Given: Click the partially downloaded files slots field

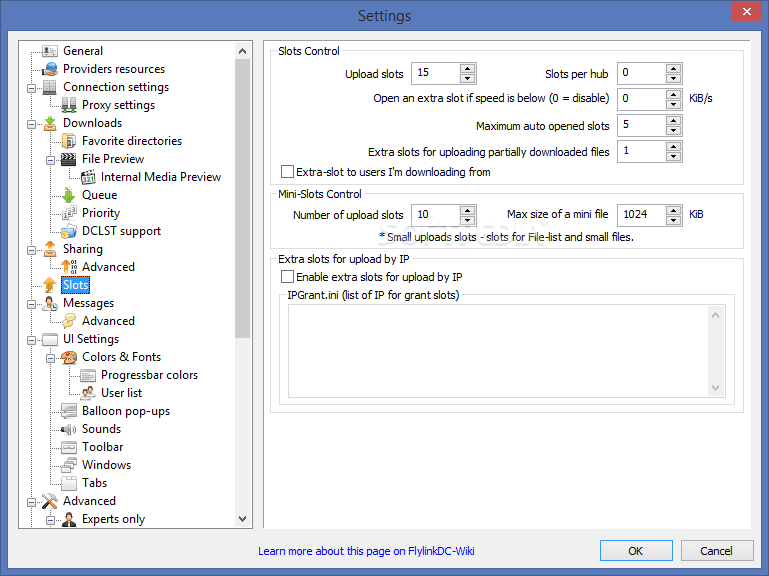Looking at the screenshot, I should [642, 151].
